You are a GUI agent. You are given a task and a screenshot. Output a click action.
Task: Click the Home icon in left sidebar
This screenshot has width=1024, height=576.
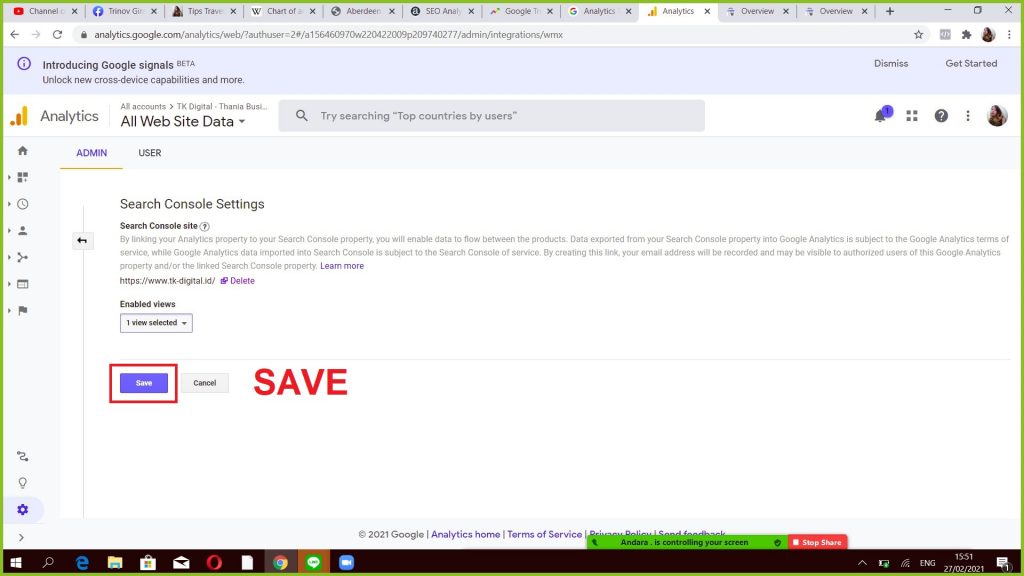click(x=22, y=151)
